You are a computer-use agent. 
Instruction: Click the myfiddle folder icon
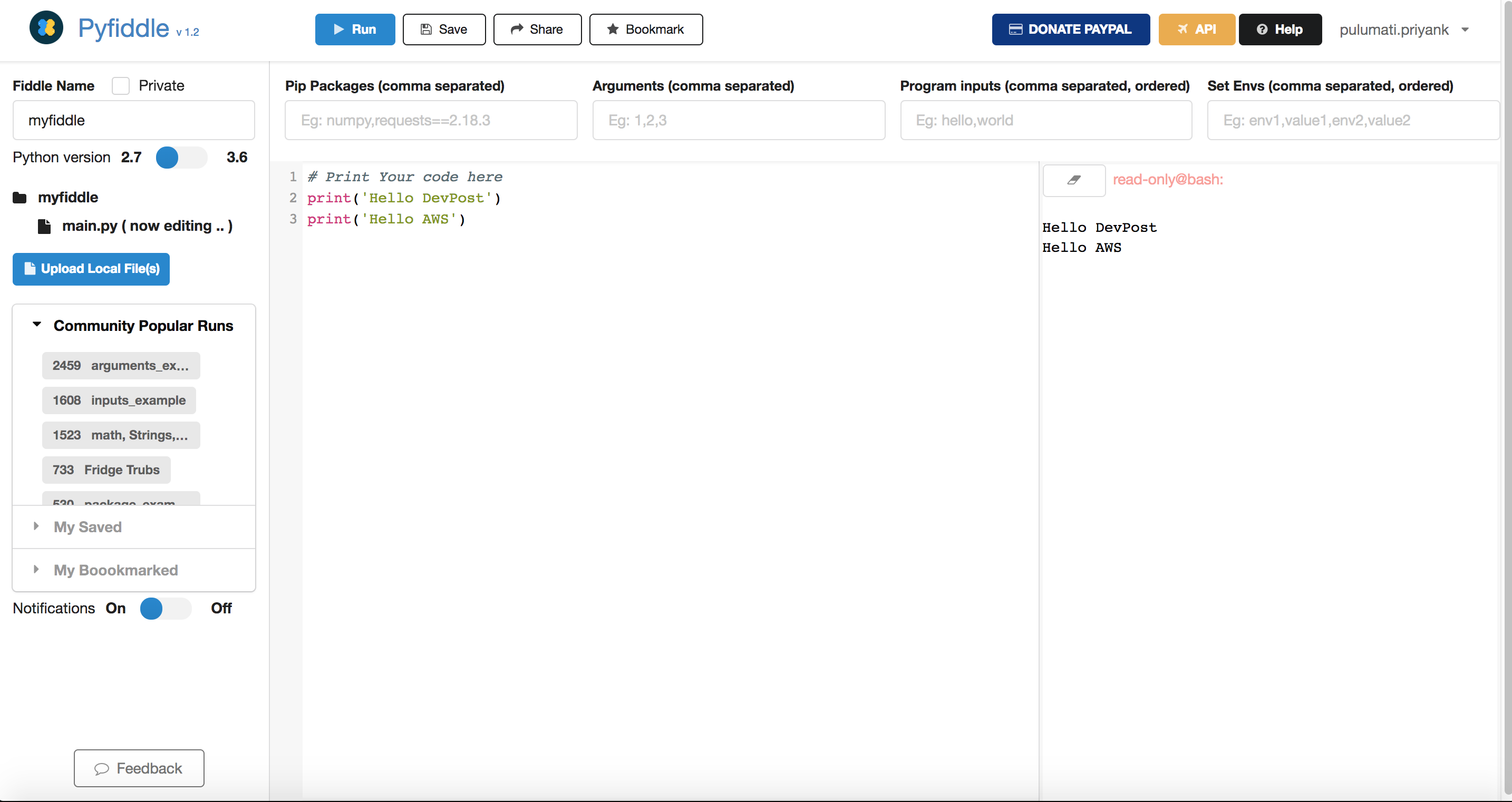[x=20, y=198]
